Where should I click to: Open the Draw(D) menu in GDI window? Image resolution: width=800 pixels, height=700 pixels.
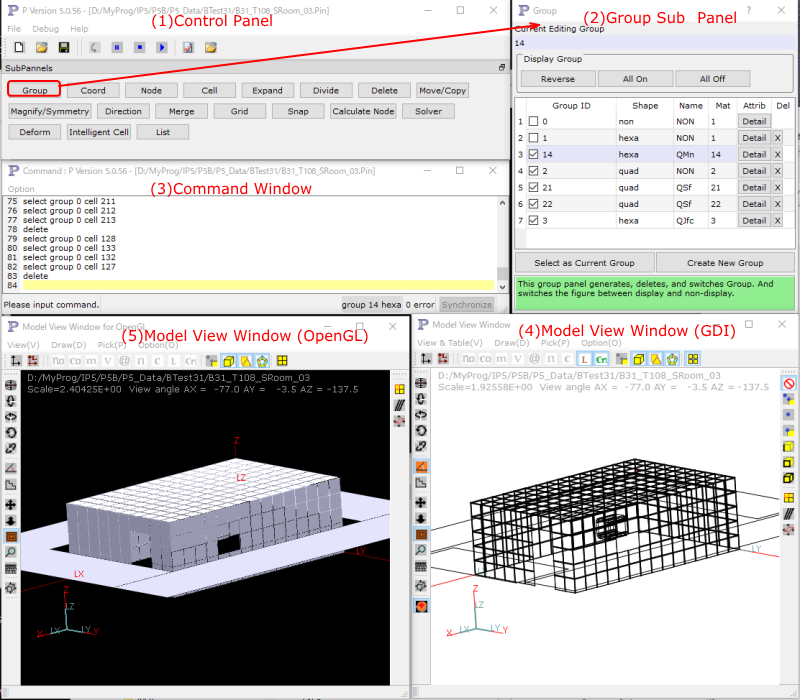[x=514, y=342]
